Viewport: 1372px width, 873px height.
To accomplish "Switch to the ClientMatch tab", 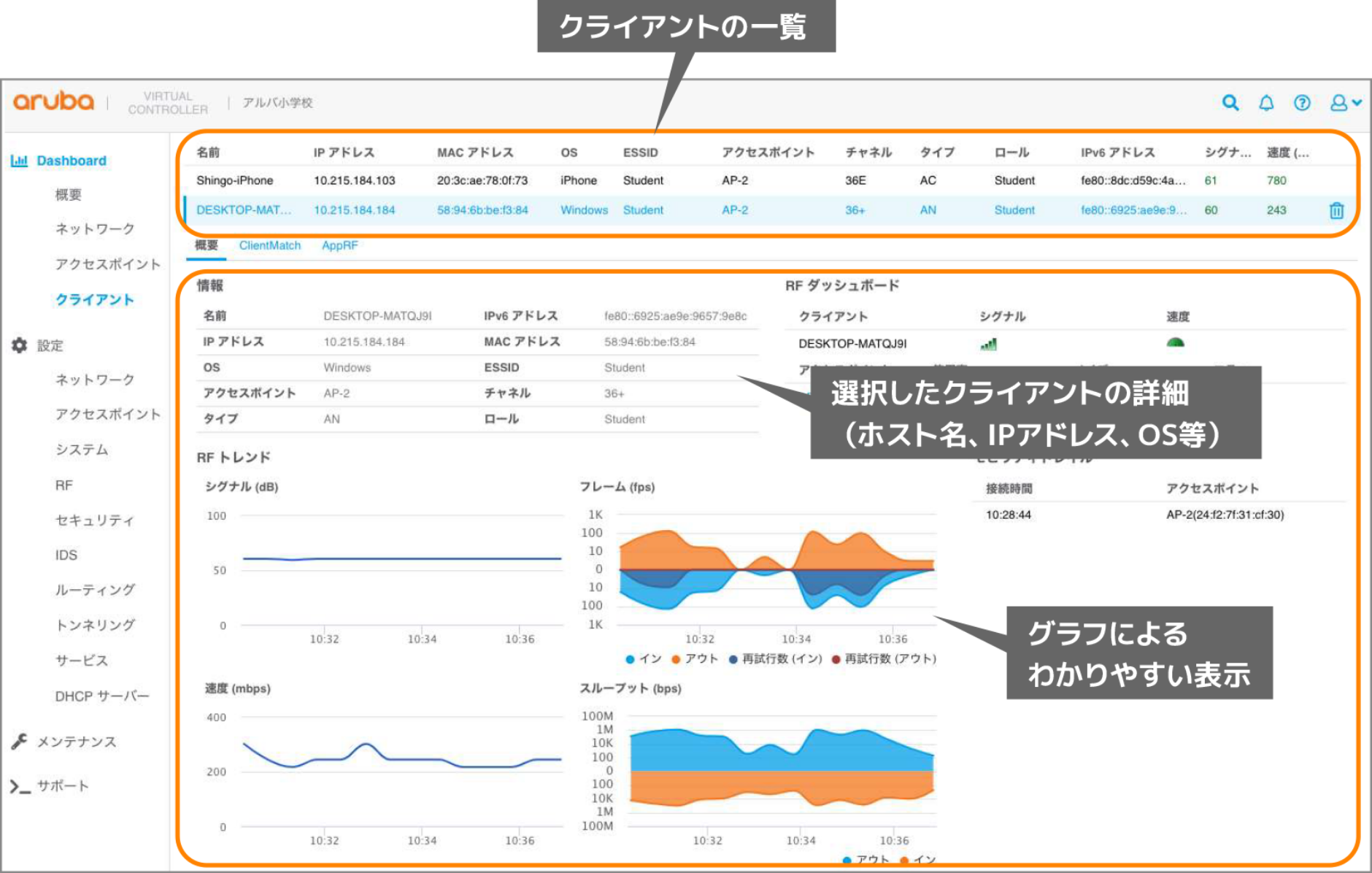I will click(x=269, y=245).
